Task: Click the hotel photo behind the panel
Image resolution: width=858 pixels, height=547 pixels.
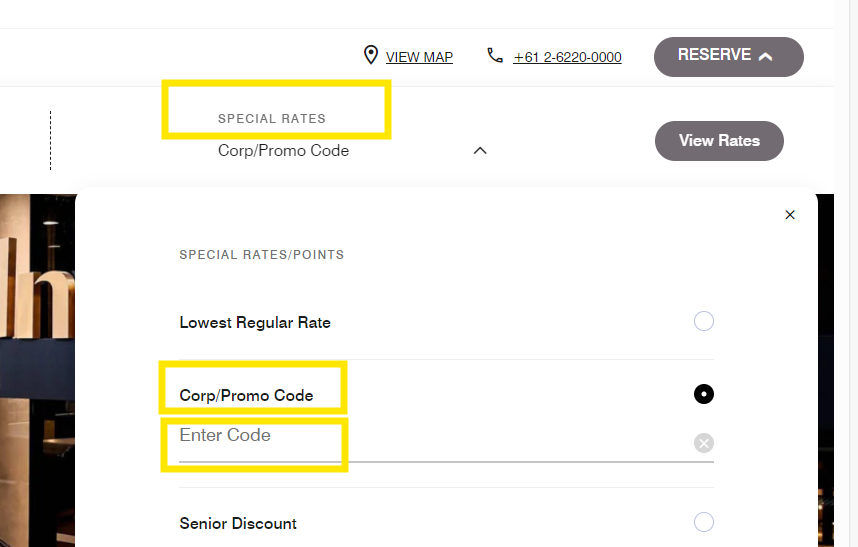Action: coord(37,370)
